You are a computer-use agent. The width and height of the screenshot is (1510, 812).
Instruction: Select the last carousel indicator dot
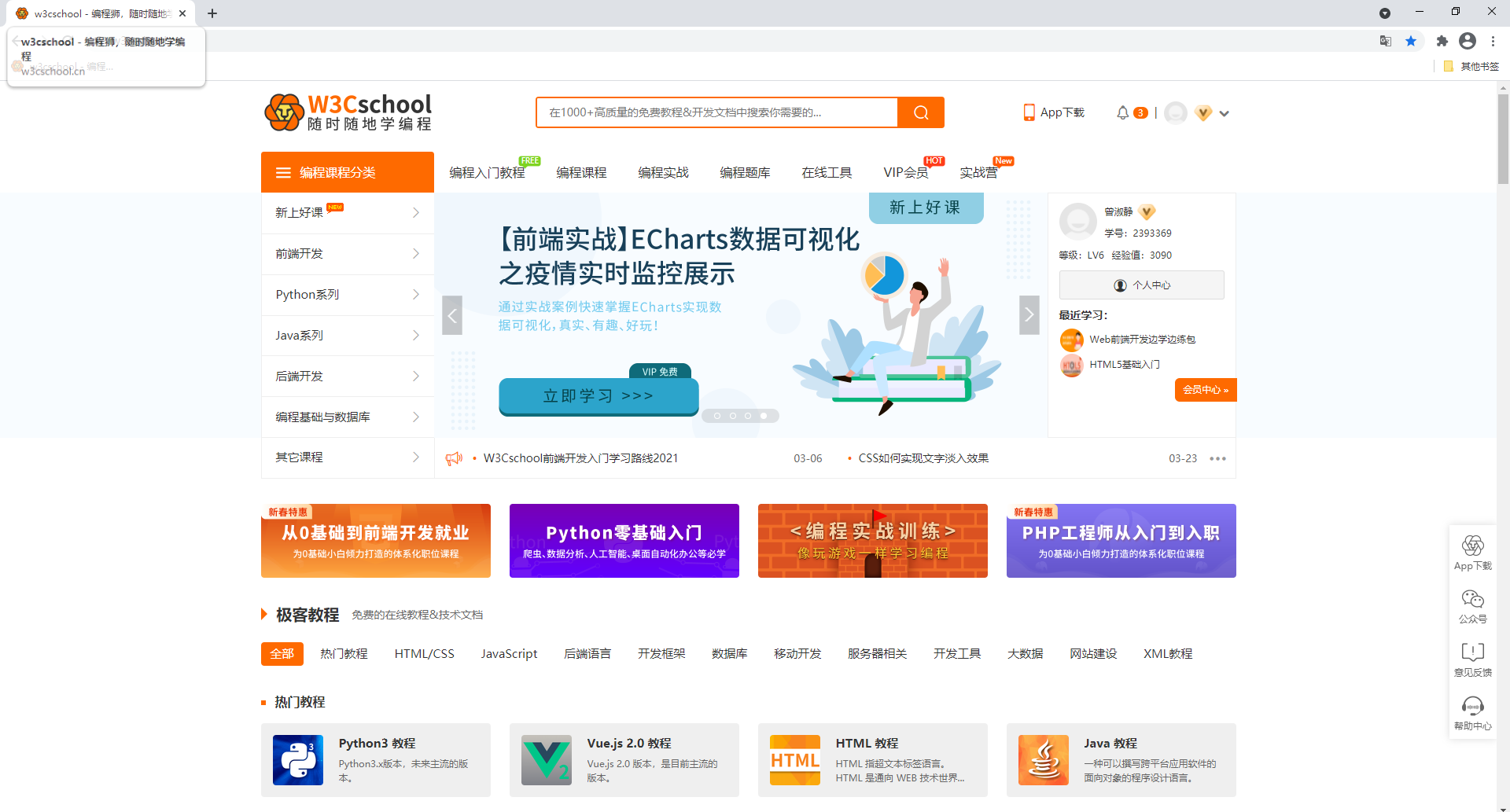pyautogui.click(x=763, y=416)
